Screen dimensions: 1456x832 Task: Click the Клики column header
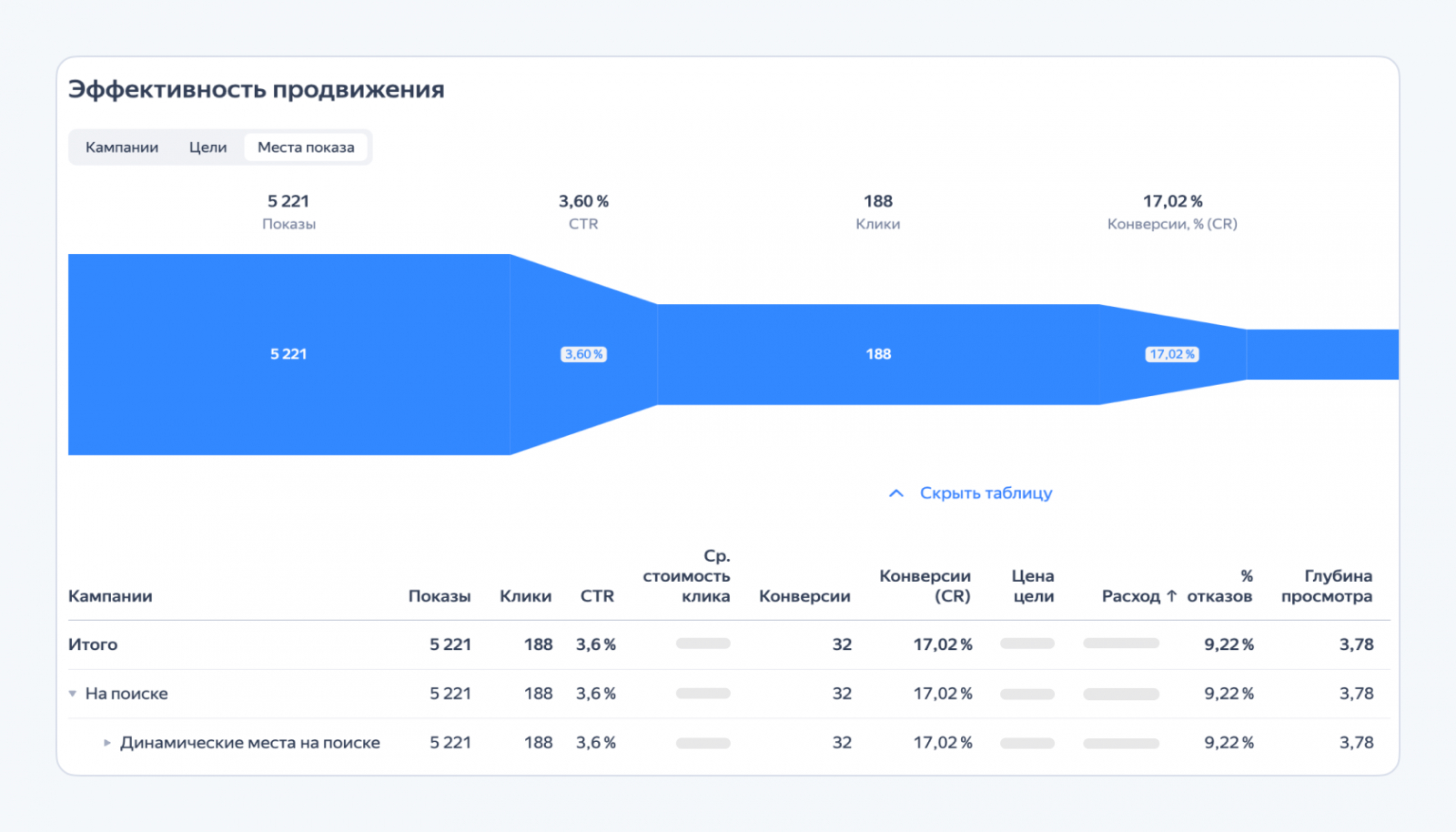(x=525, y=596)
